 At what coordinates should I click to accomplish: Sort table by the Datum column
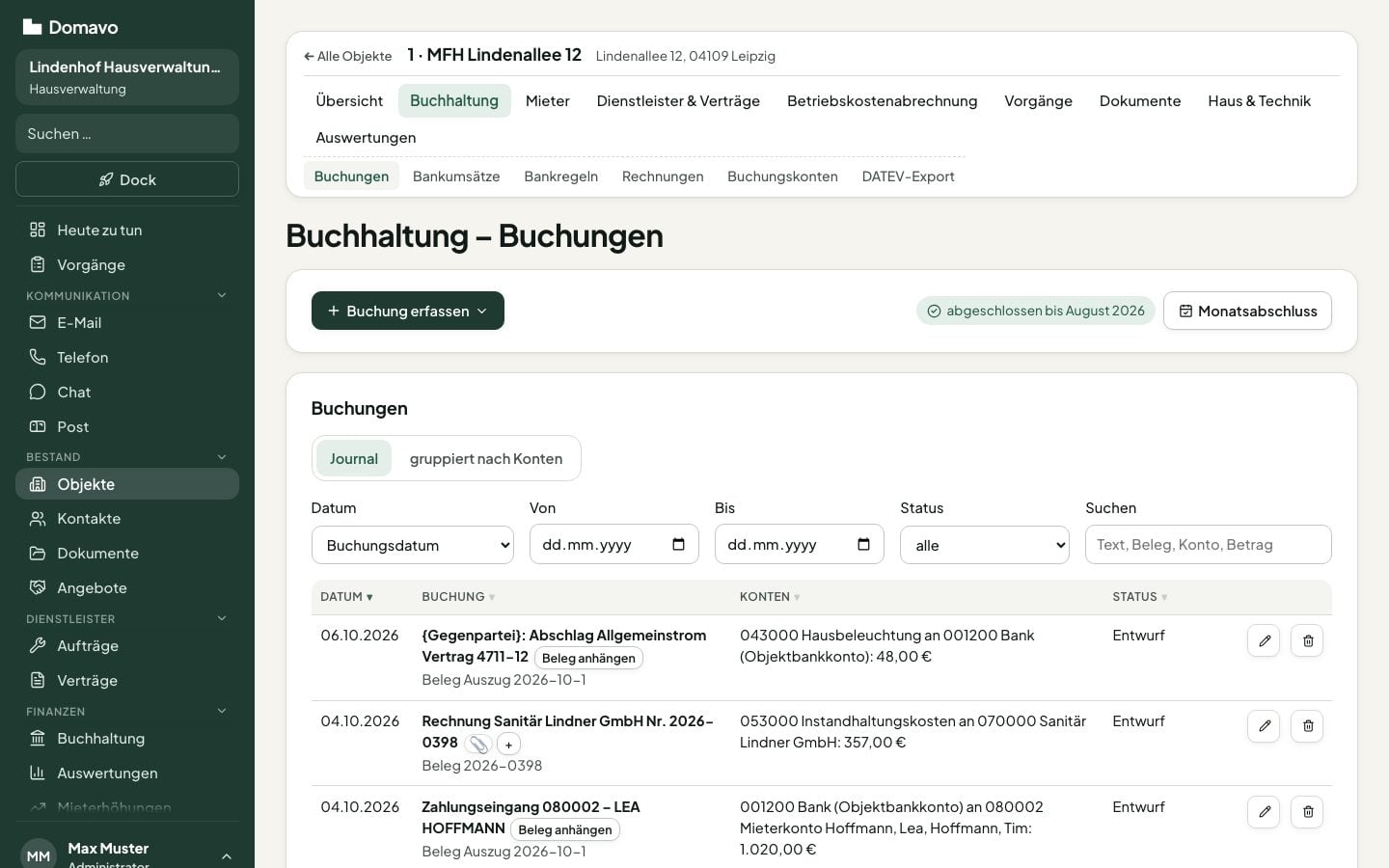[346, 597]
